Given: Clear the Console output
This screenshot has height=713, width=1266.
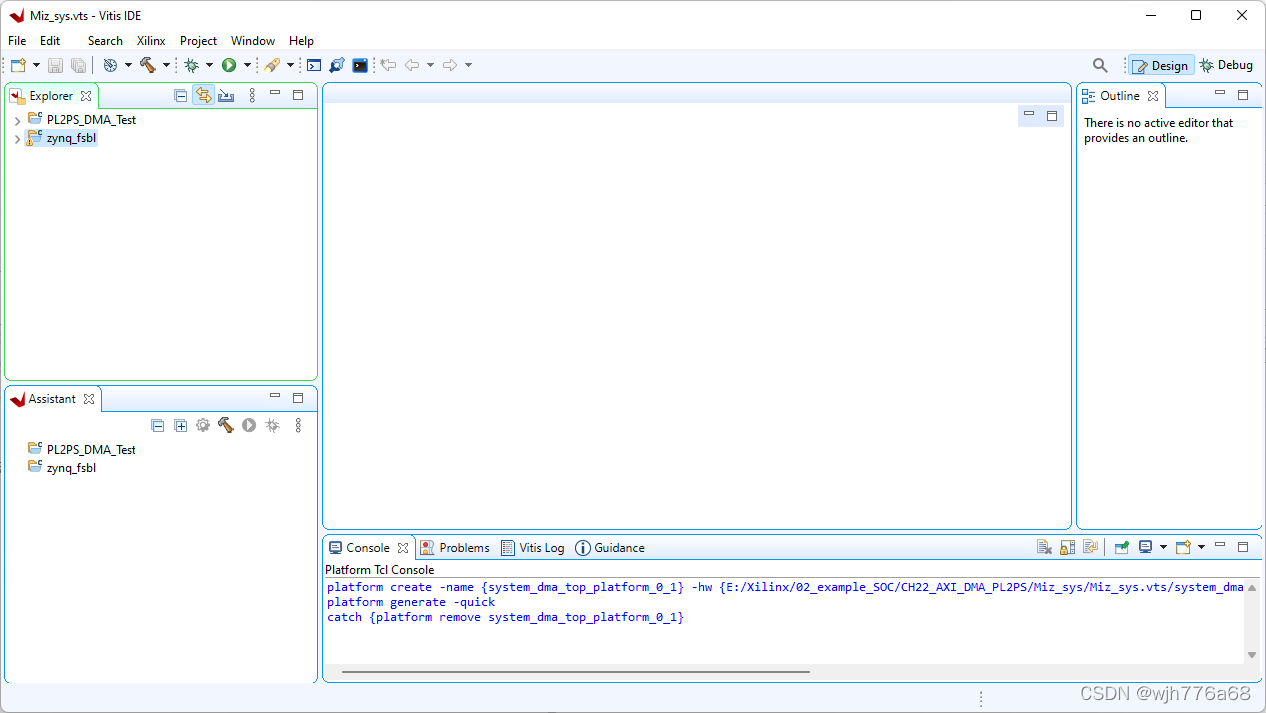Looking at the screenshot, I should click(1044, 547).
